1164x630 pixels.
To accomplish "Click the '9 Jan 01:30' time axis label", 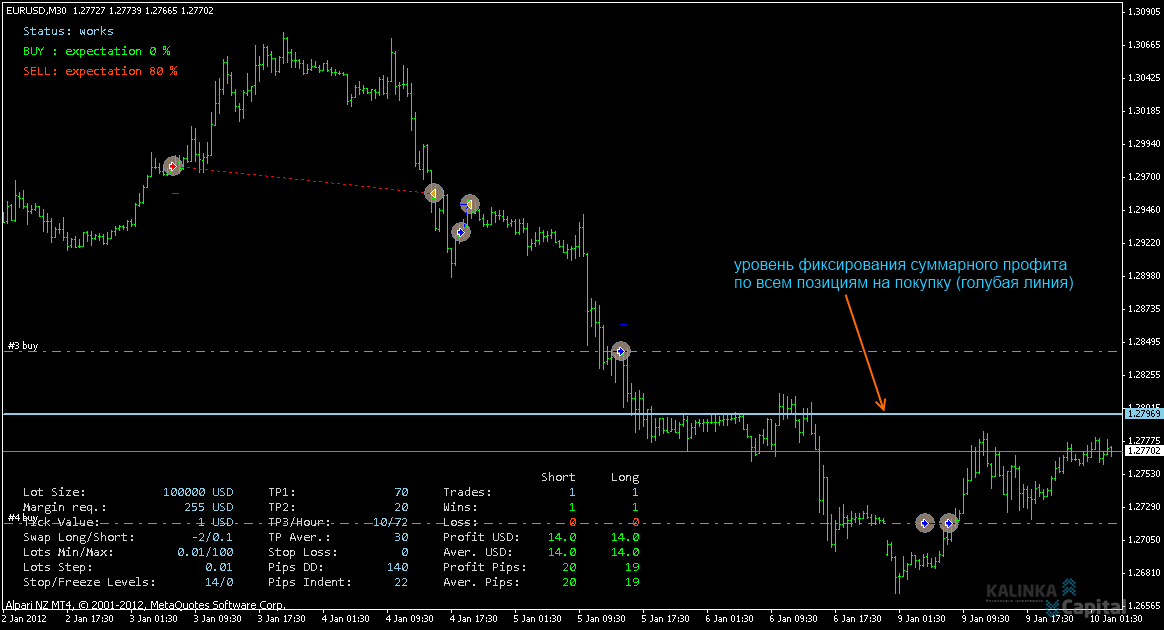I will pyautogui.click(x=921, y=619).
